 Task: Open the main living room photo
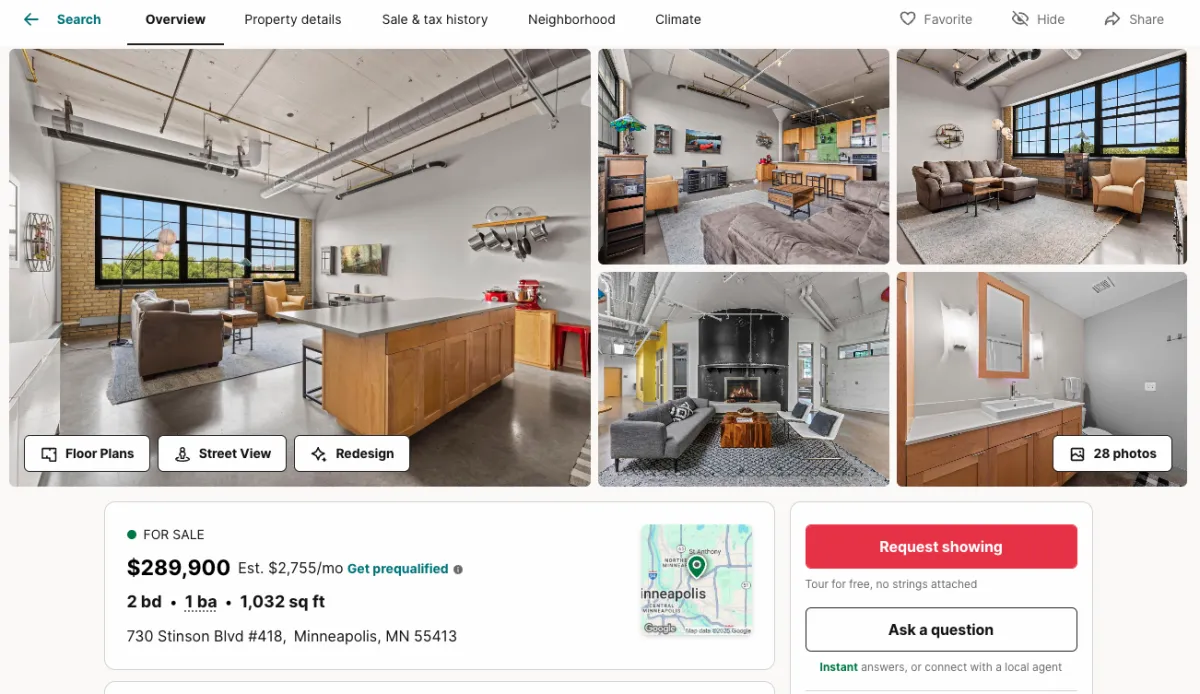(x=300, y=267)
